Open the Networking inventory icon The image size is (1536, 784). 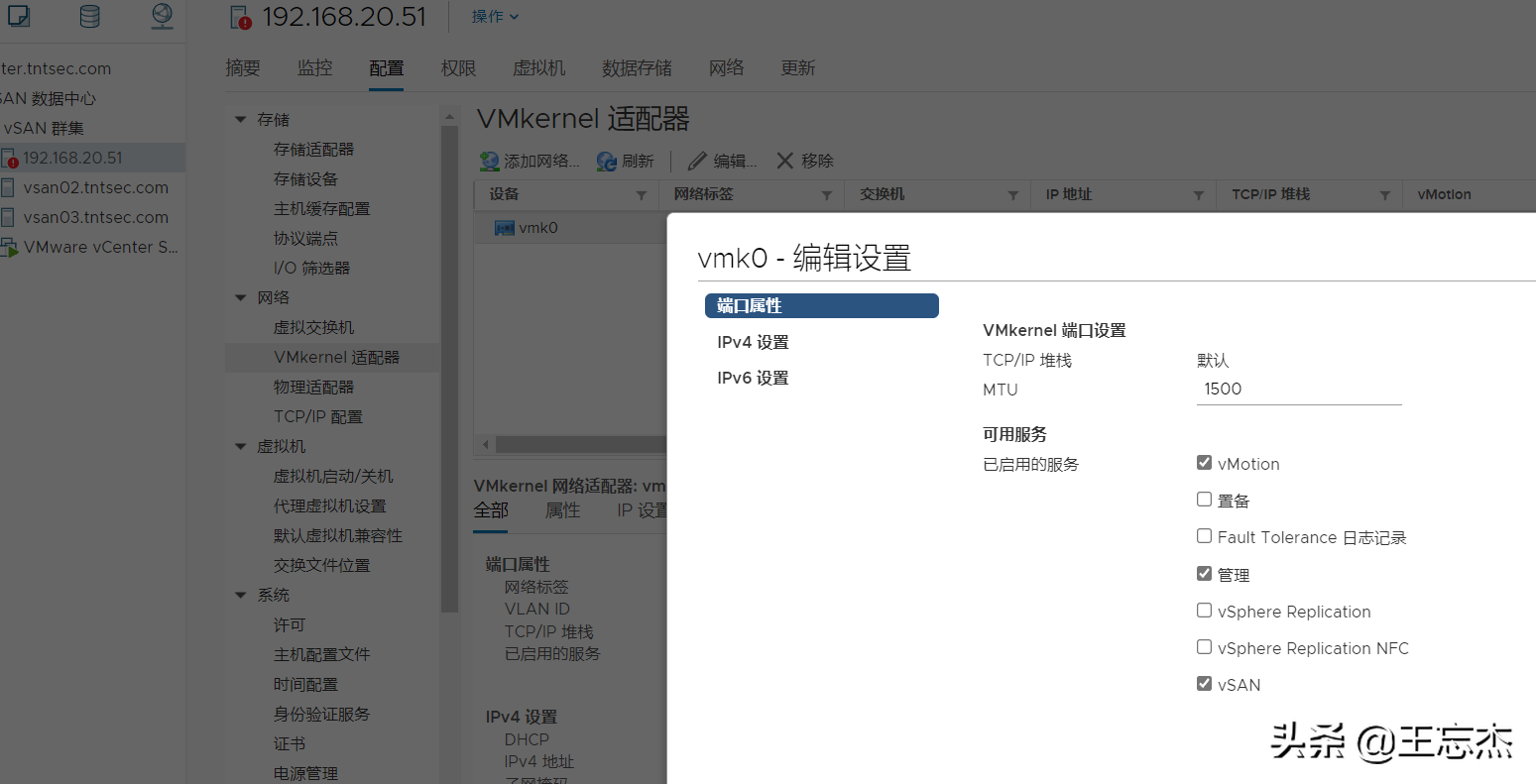click(163, 15)
